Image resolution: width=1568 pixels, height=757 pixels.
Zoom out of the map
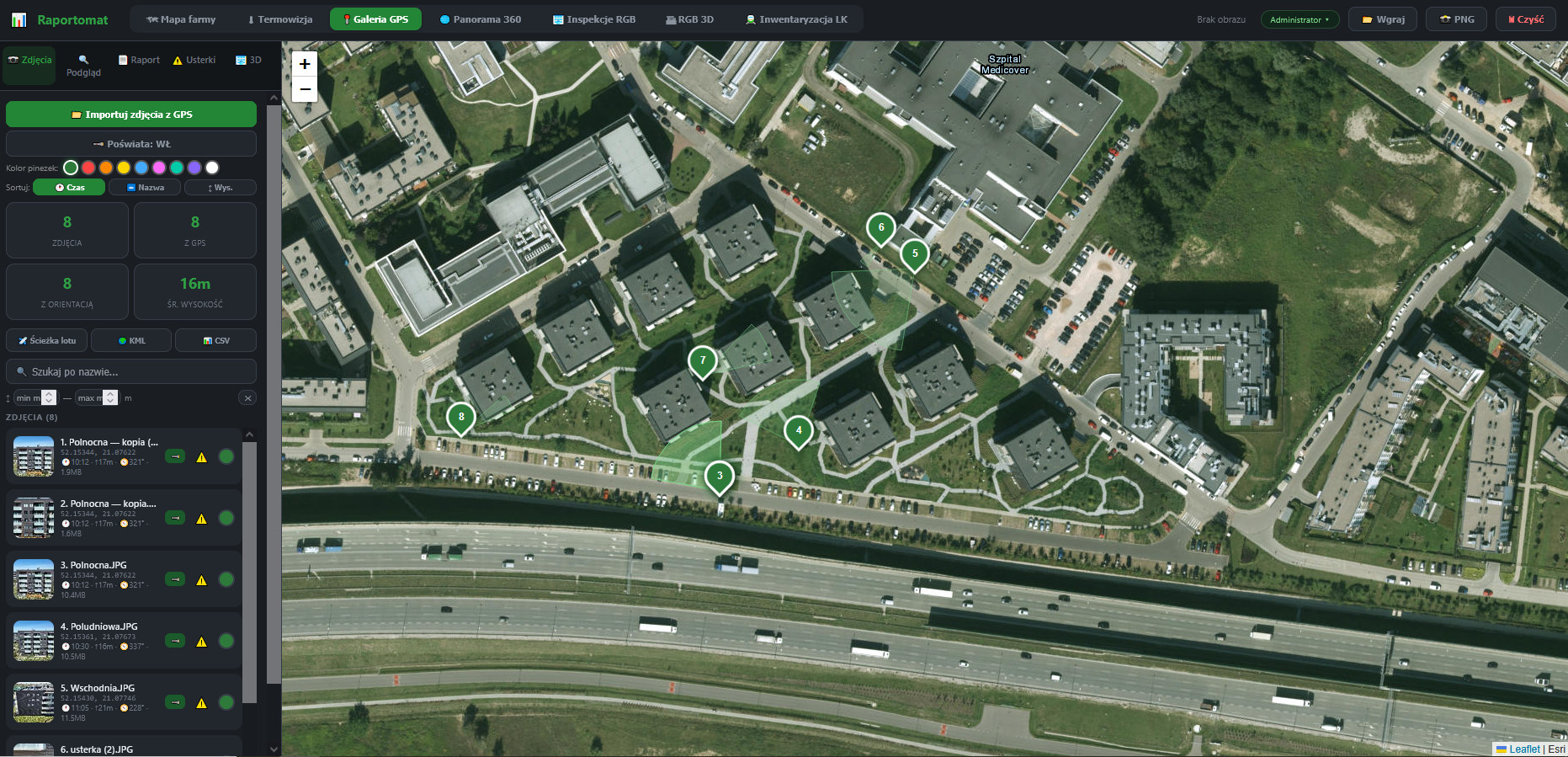305,89
